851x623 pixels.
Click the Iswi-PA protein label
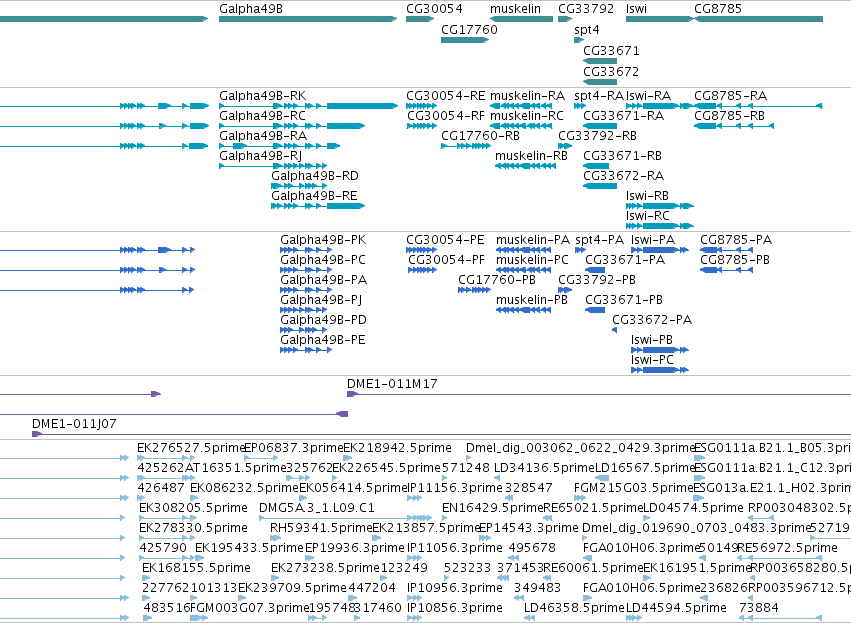[x=653, y=240]
